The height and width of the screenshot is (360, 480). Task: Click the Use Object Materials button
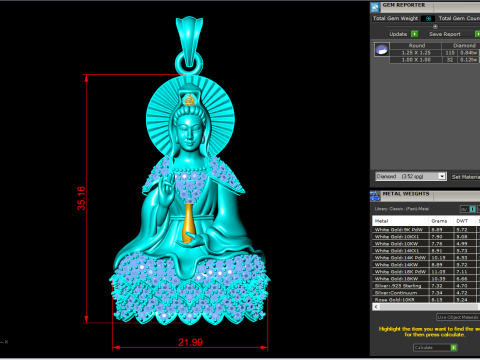click(x=458, y=317)
